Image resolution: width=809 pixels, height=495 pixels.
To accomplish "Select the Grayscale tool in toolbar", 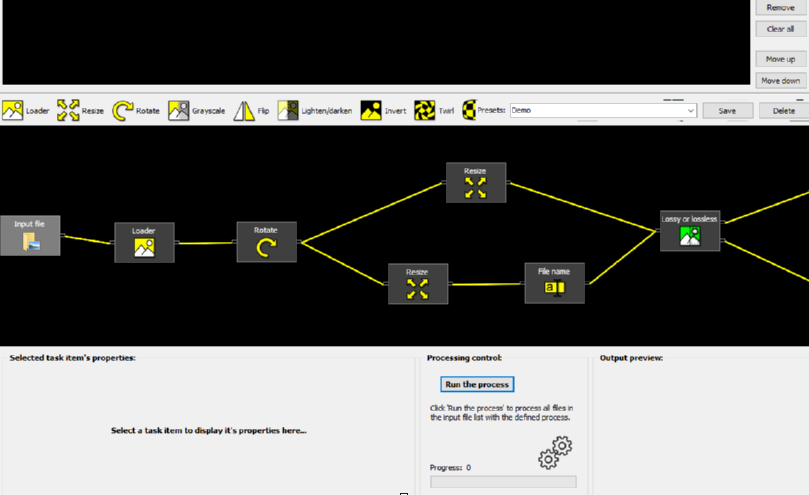I will point(197,110).
